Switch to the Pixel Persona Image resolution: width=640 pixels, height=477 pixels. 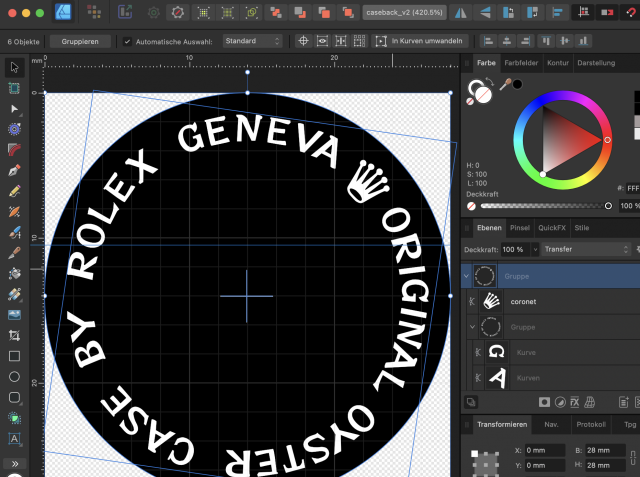pos(94,12)
